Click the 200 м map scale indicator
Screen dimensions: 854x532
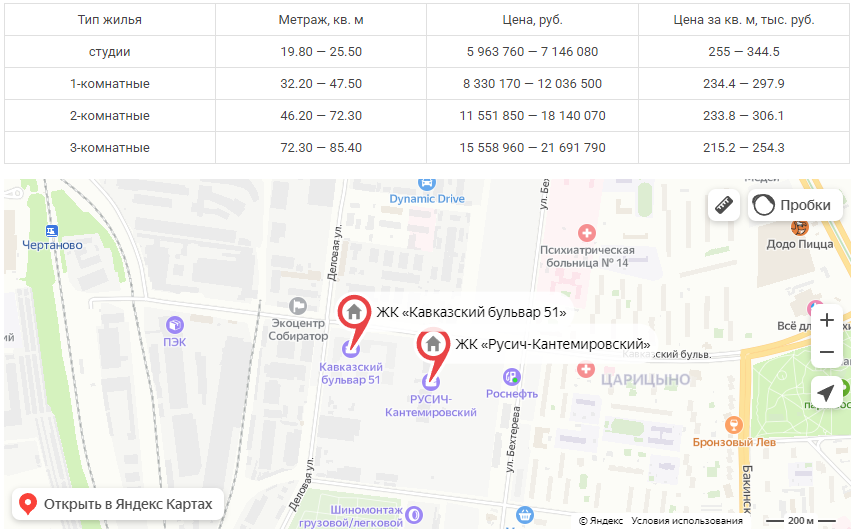pyautogui.click(x=801, y=521)
